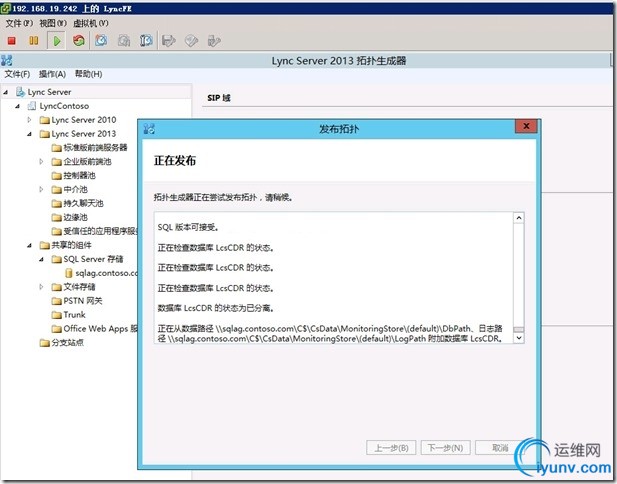Click the SIP 域 heading
This screenshot has width=617, height=484.
point(219,98)
